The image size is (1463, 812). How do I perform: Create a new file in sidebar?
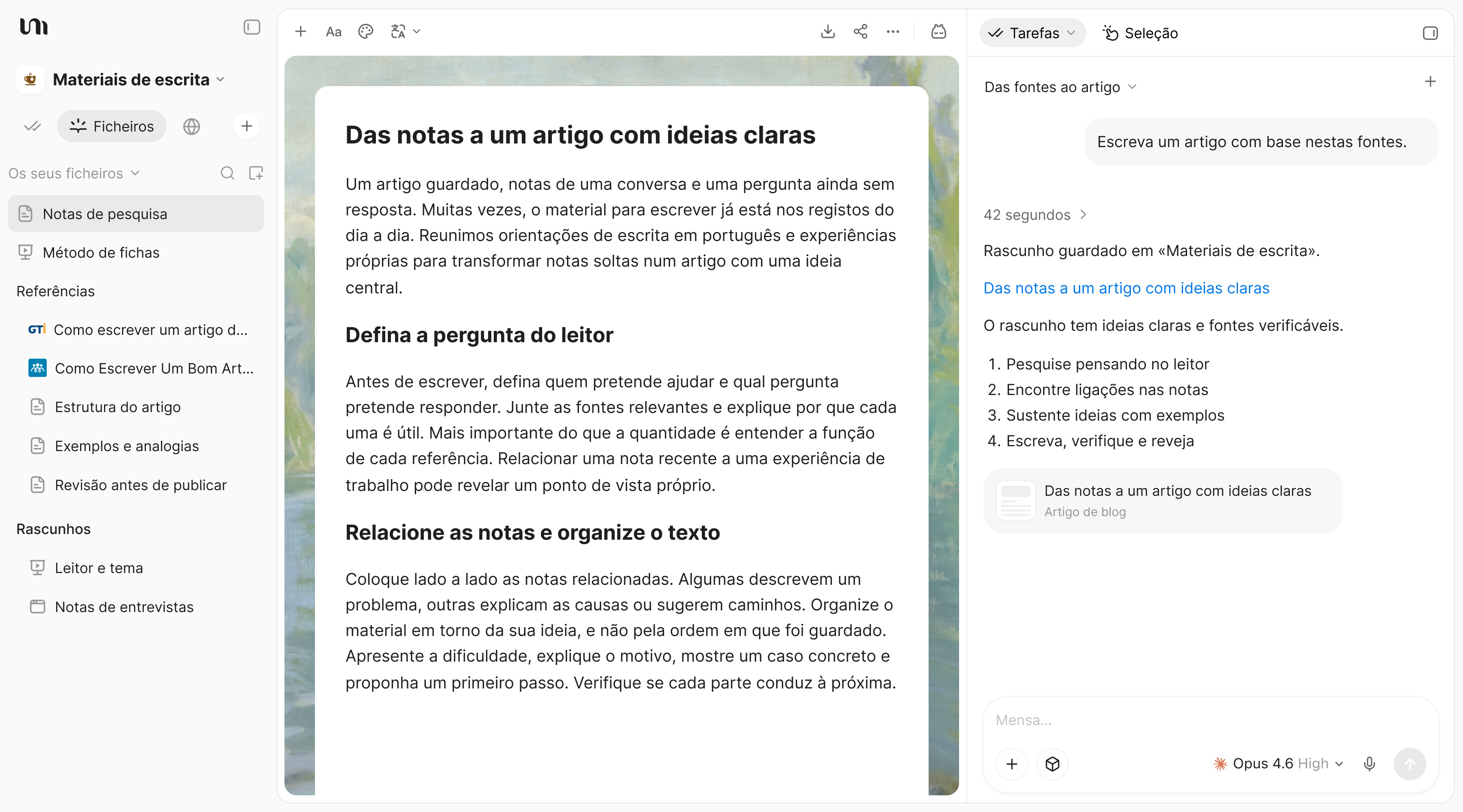coord(256,173)
